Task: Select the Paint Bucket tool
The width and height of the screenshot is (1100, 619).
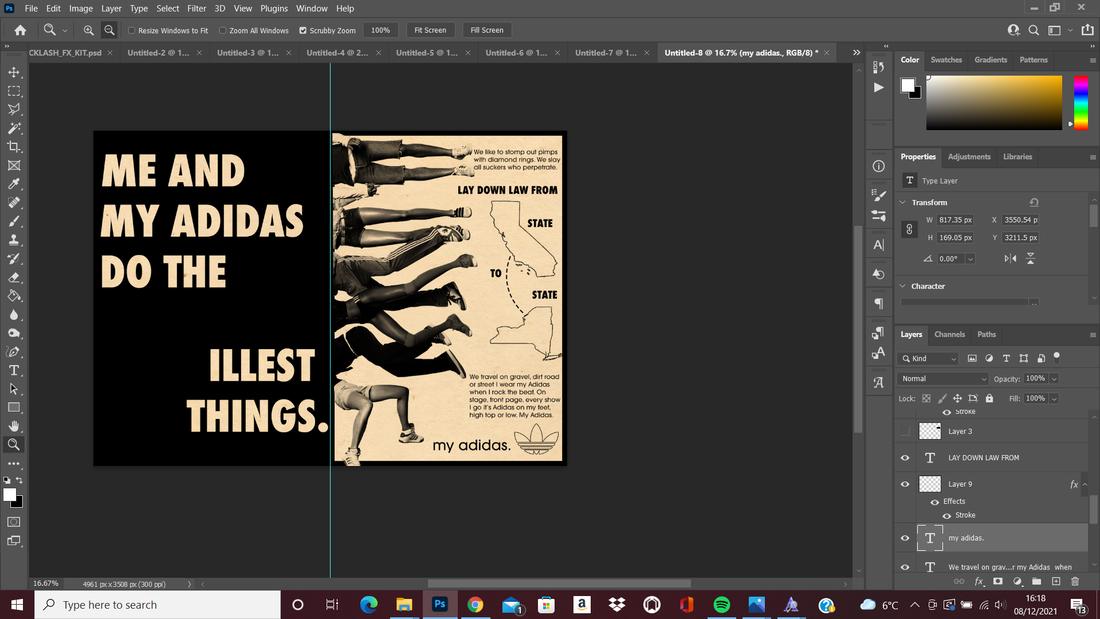Action: pyautogui.click(x=14, y=295)
